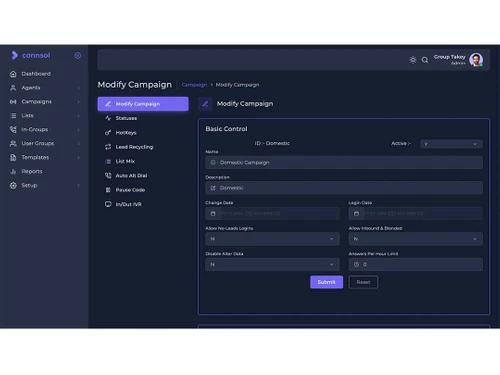Click the Templates document icon
The width and height of the screenshot is (500, 375).
pyautogui.click(x=13, y=158)
